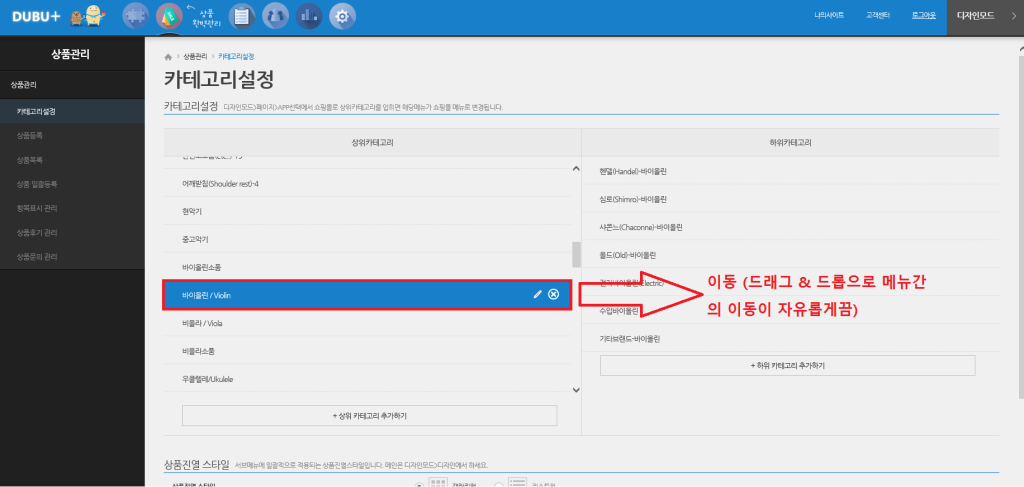Click + 하위 카테고리 추가하기 button
This screenshot has width=1024, height=487.
click(x=788, y=366)
